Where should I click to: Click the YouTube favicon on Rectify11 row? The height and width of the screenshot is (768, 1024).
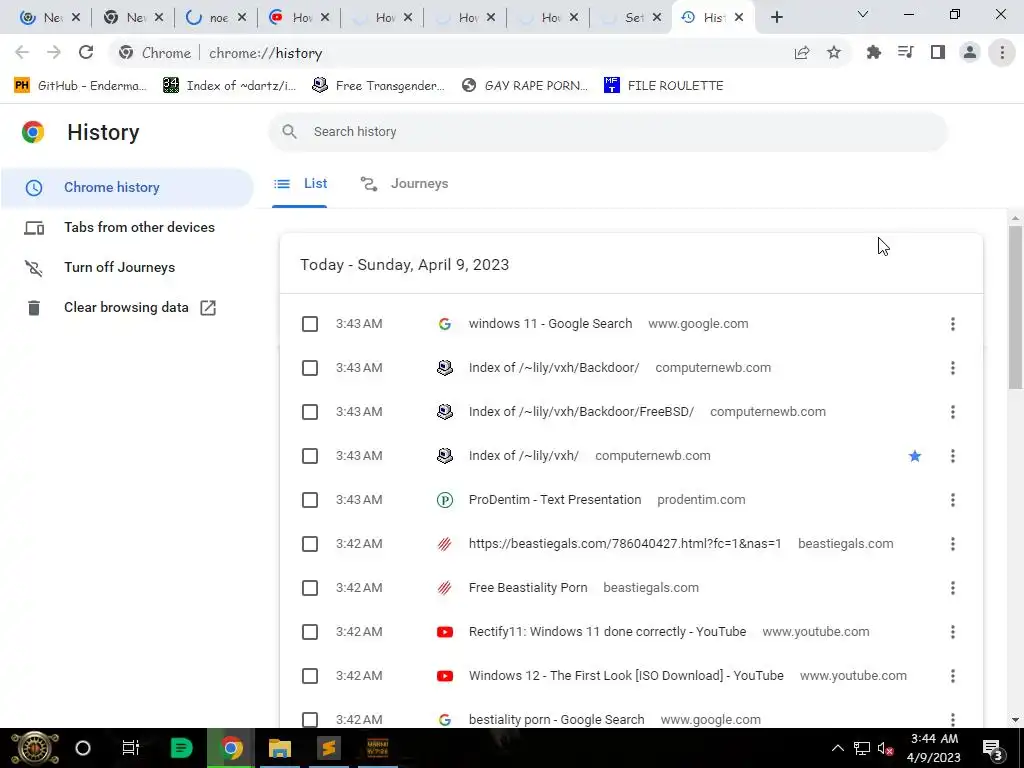click(x=445, y=632)
